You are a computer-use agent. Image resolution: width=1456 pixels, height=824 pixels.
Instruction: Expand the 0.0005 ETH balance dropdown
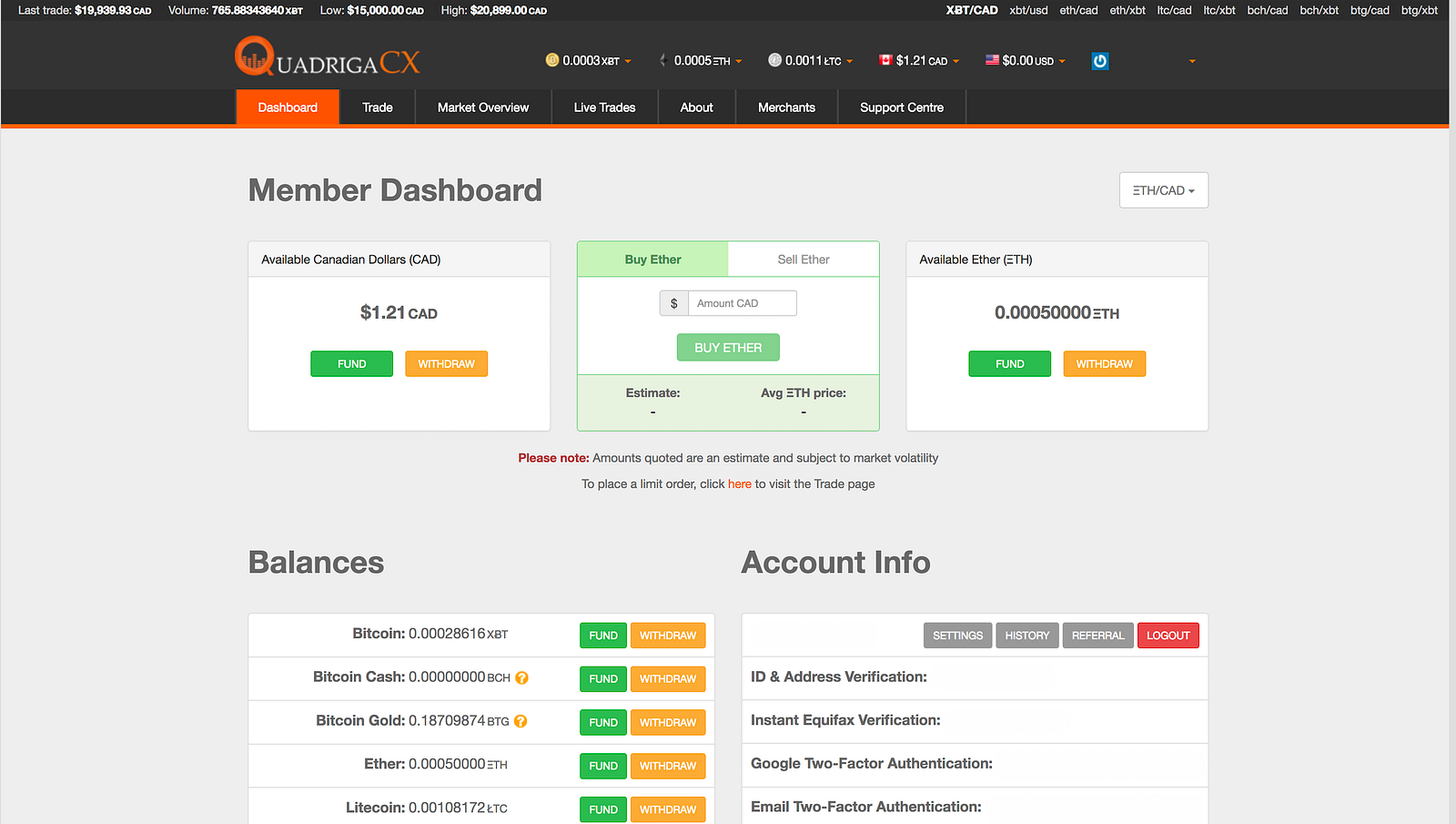click(x=701, y=61)
